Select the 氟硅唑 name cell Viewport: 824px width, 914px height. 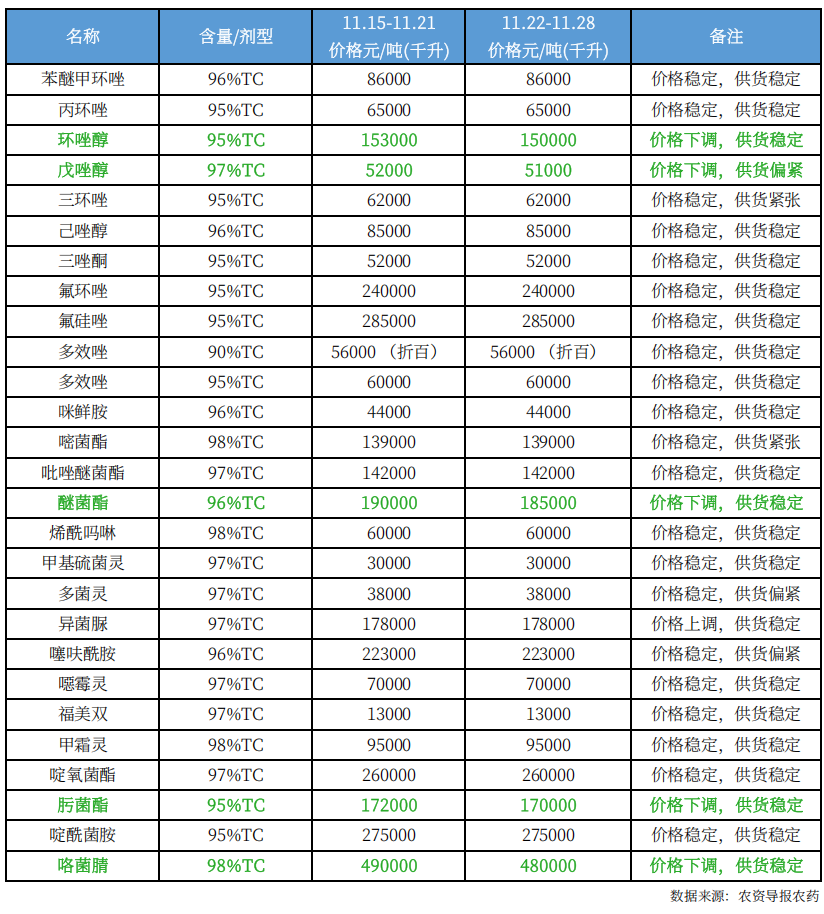[82, 321]
